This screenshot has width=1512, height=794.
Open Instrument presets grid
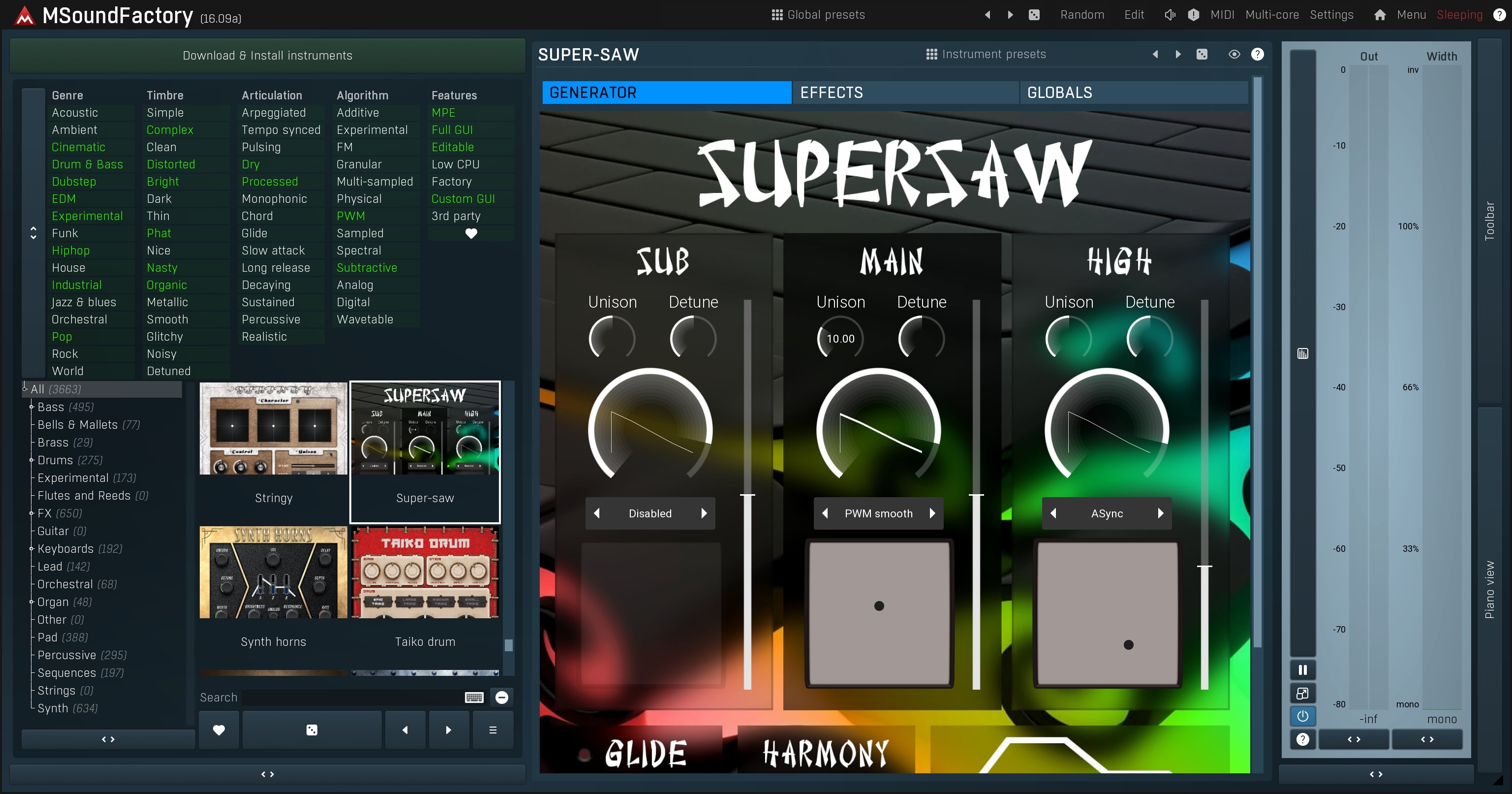click(x=986, y=54)
